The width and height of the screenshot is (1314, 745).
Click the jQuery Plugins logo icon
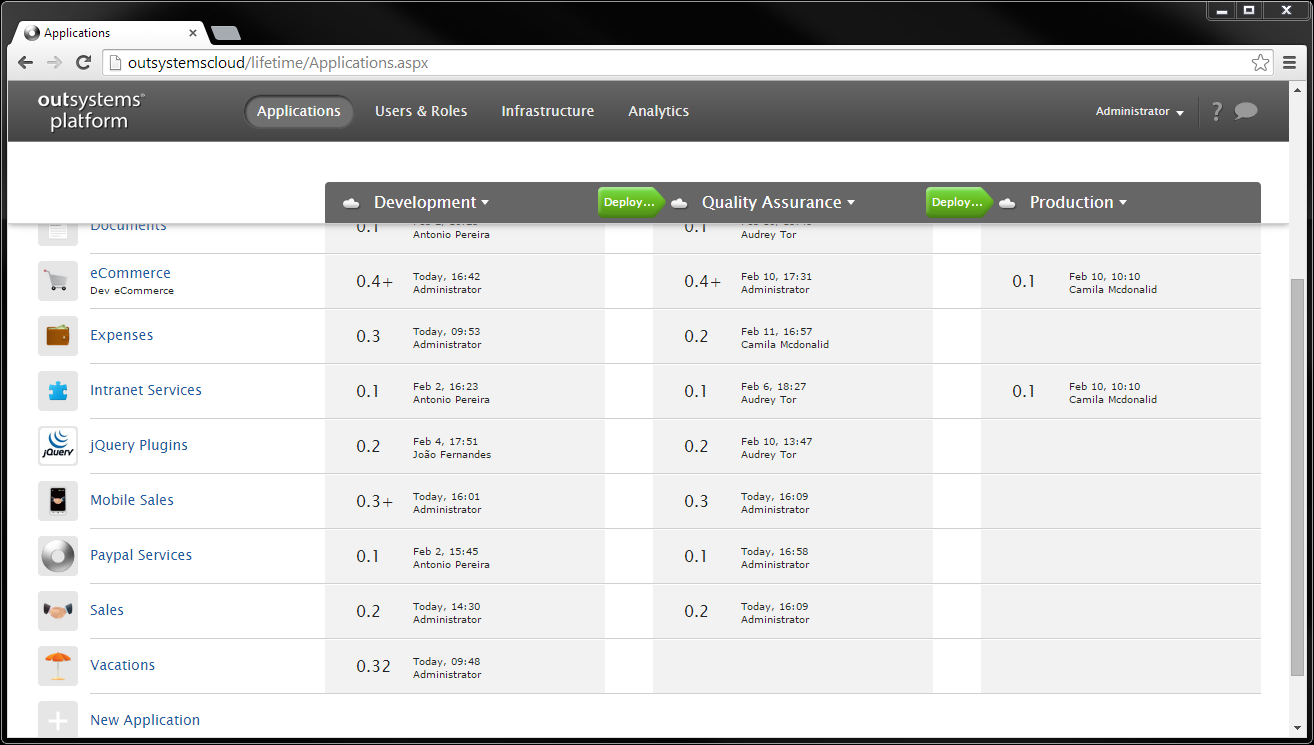pyautogui.click(x=58, y=446)
